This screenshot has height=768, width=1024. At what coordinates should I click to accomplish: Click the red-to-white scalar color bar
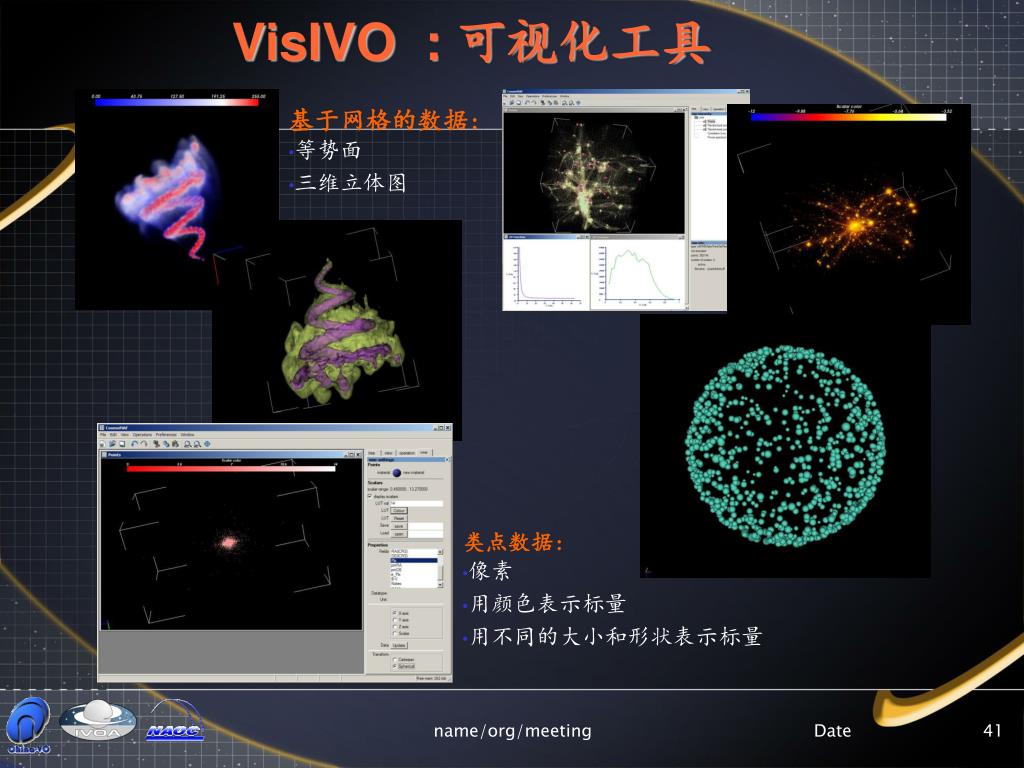click(x=231, y=468)
